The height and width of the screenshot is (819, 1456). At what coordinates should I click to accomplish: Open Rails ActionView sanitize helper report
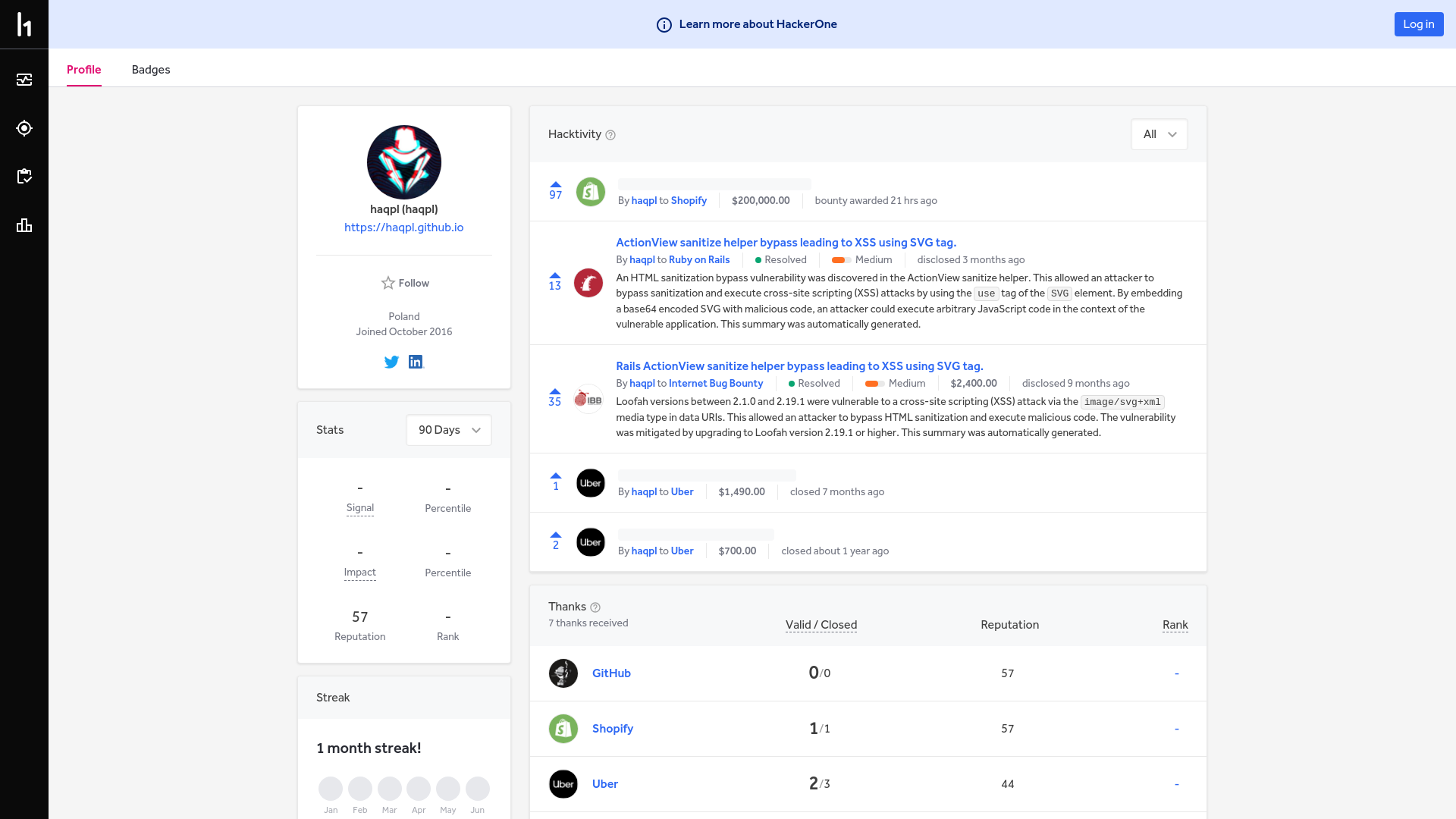[800, 366]
